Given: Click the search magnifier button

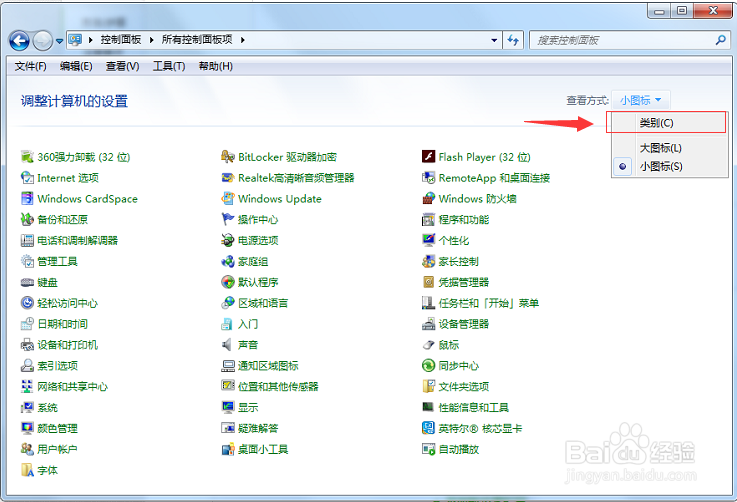Looking at the screenshot, I should coord(720,40).
